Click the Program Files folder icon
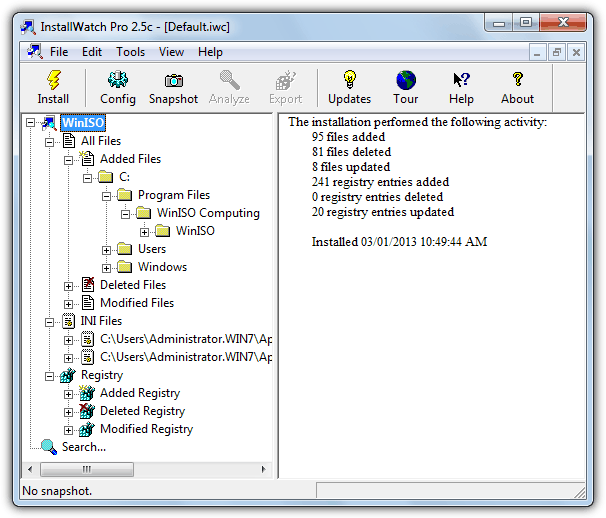This screenshot has height=518, width=606. 124,195
